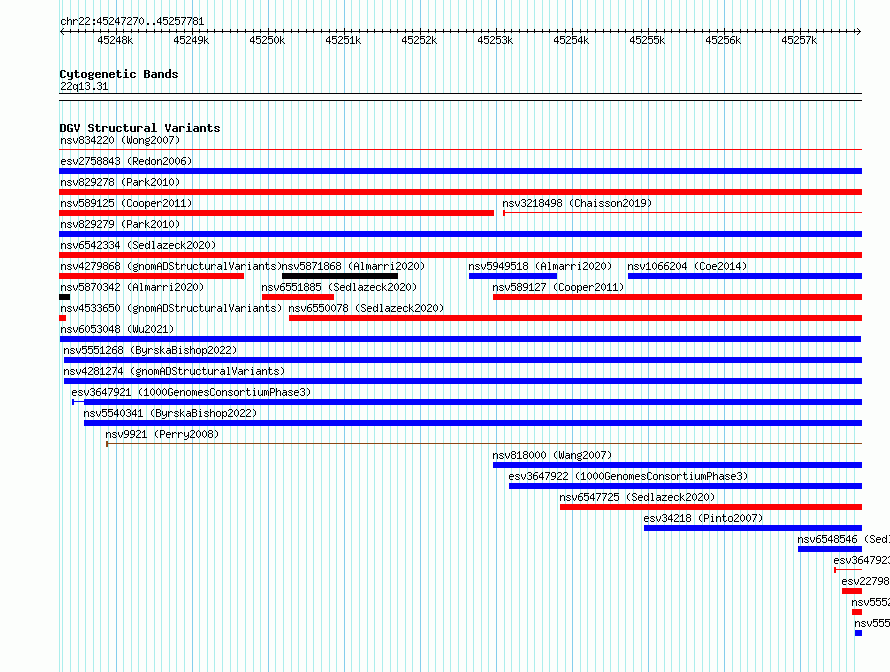Image resolution: width=890 pixels, height=672 pixels.
Task: Click the DGV Structural Variants track title
Action: click(x=140, y=128)
